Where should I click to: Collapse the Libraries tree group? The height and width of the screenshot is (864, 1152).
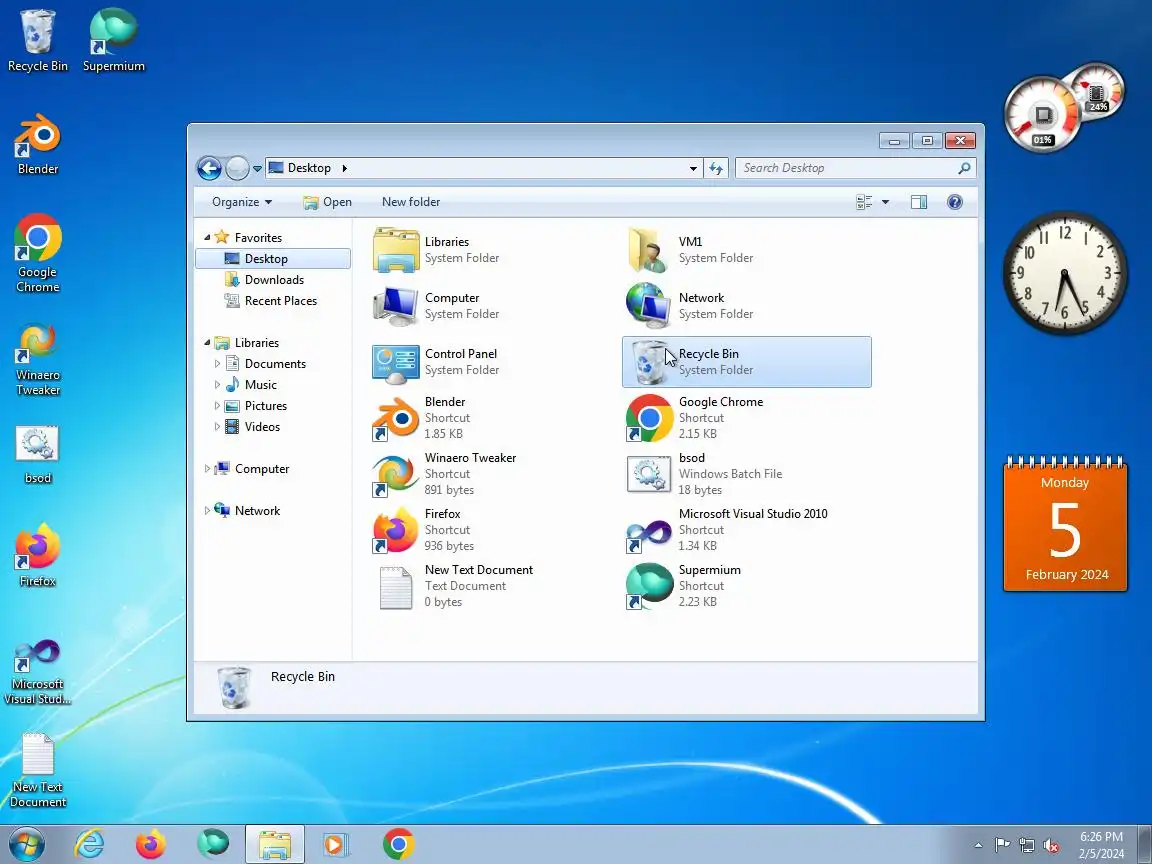[x=207, y=342]
